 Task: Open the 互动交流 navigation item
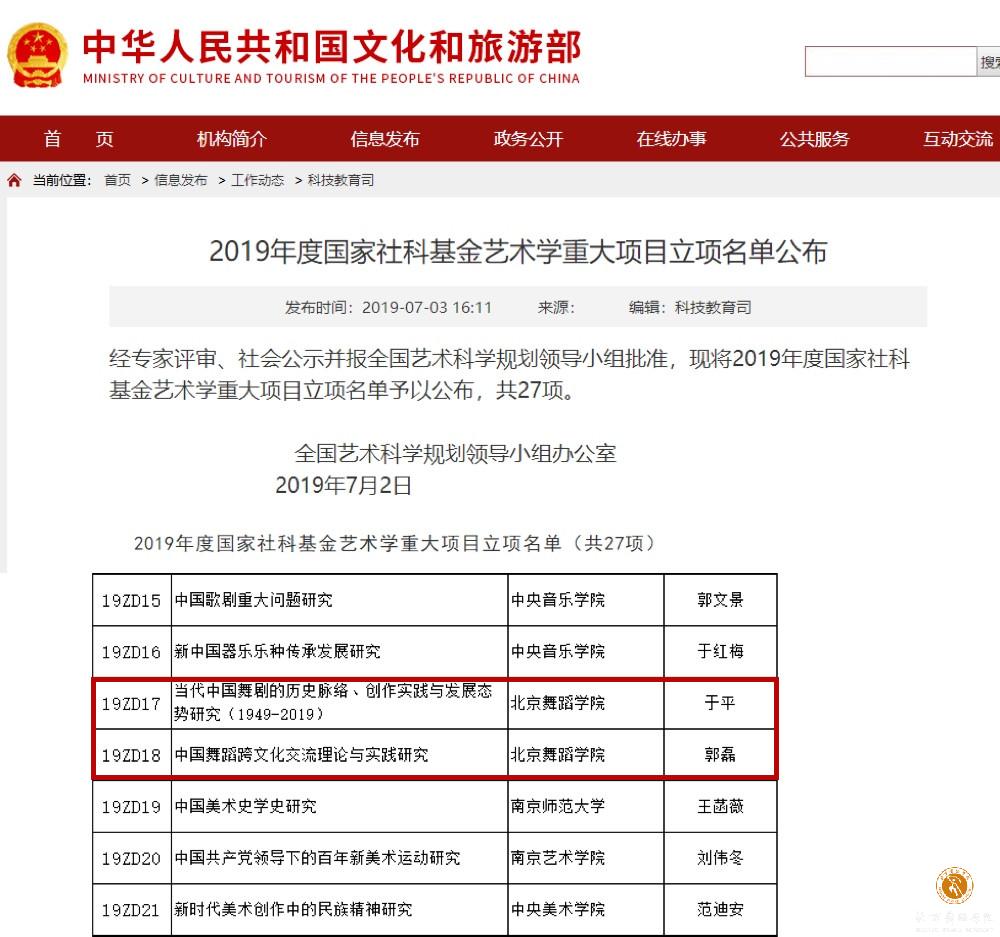[958, 138]
